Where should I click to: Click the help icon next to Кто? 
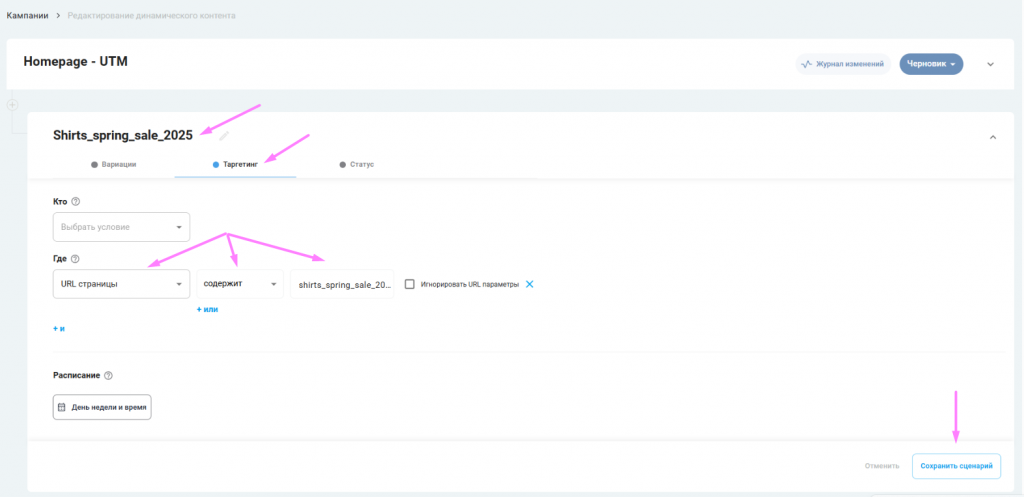(76, 202)
